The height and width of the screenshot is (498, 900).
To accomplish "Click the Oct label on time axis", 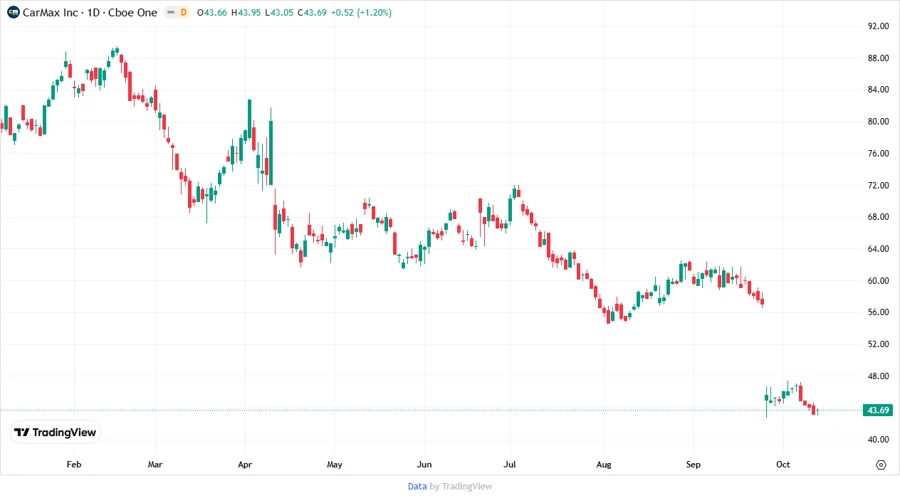I will click(782, 465).
